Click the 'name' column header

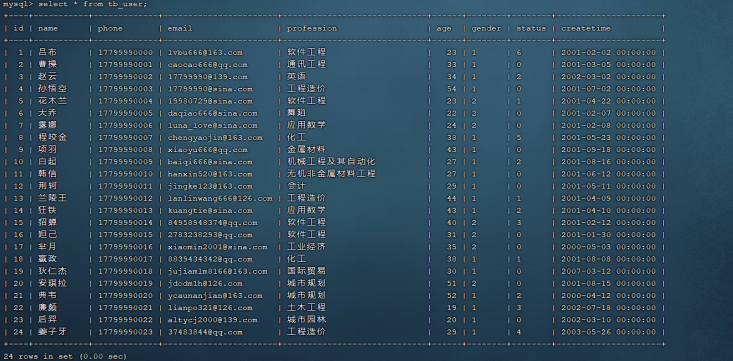click(x=48, y=29)
